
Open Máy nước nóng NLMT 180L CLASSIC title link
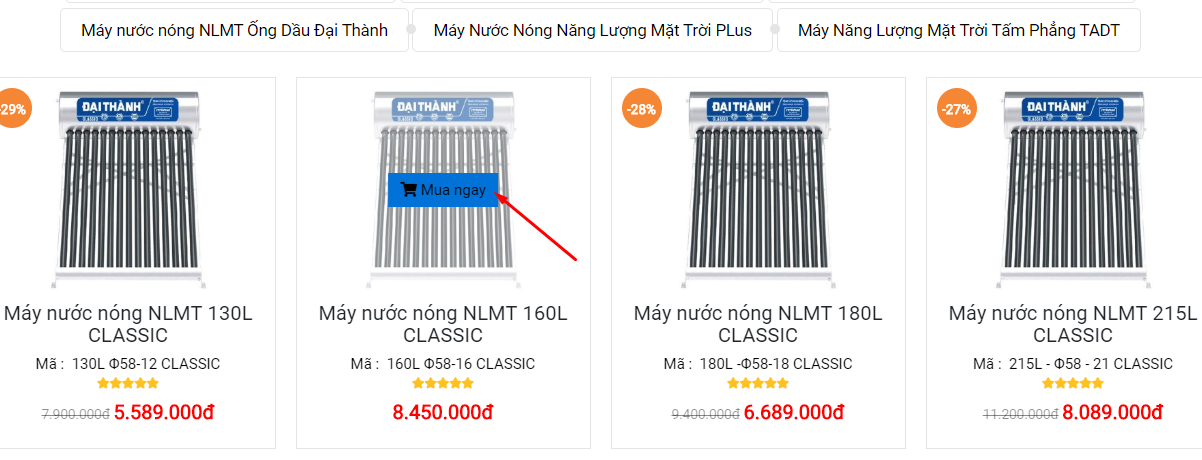[x=758, y=324]
